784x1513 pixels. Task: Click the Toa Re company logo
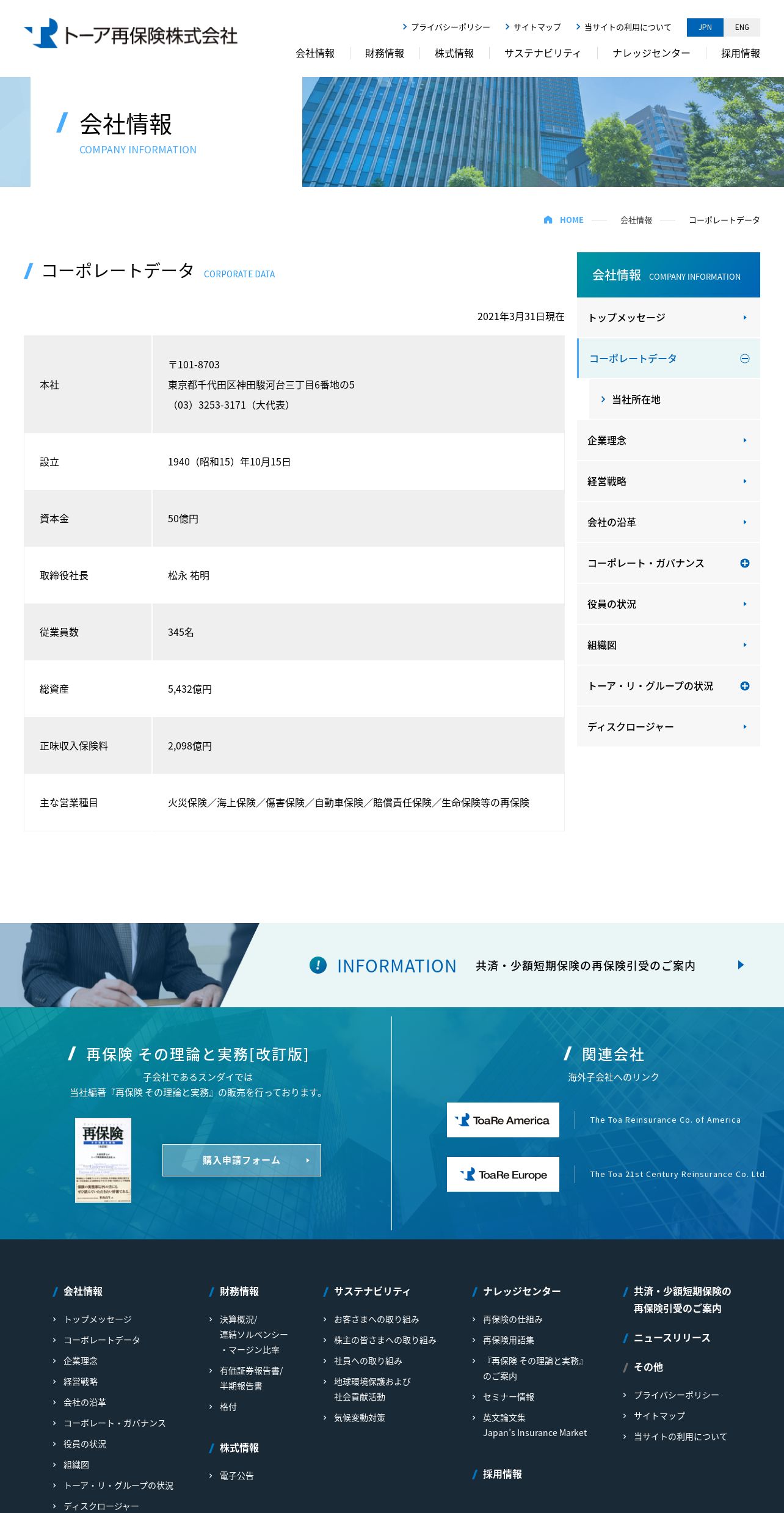pyautogui.click(x=131, y=34)
